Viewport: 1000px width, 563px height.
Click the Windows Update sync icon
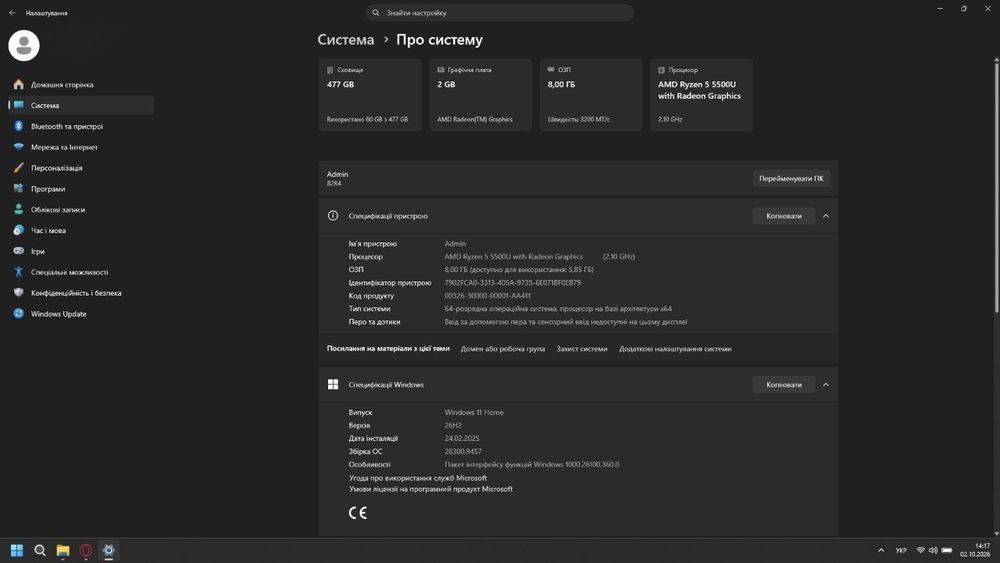point(18,313)
